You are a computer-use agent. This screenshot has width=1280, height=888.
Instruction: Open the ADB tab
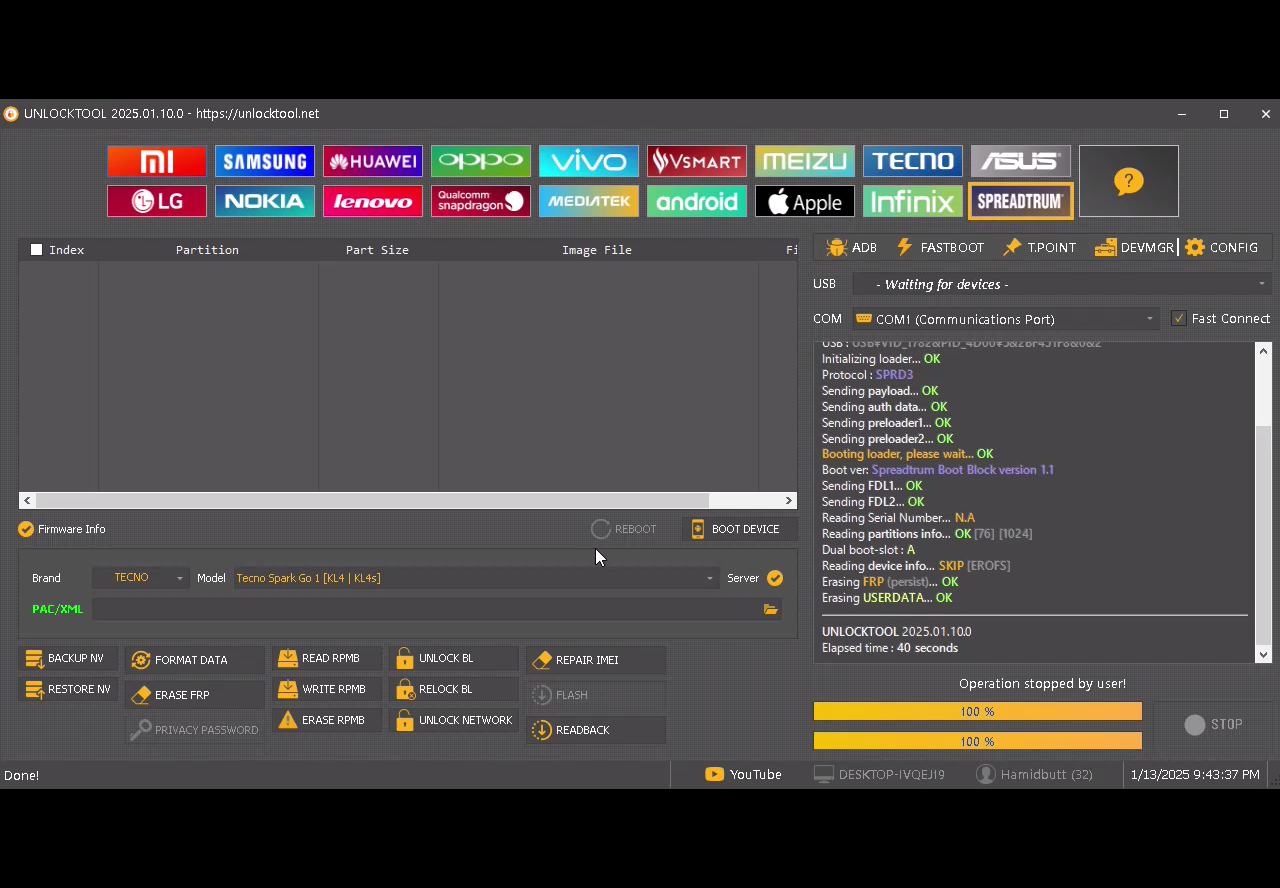[x=852, y=247]
